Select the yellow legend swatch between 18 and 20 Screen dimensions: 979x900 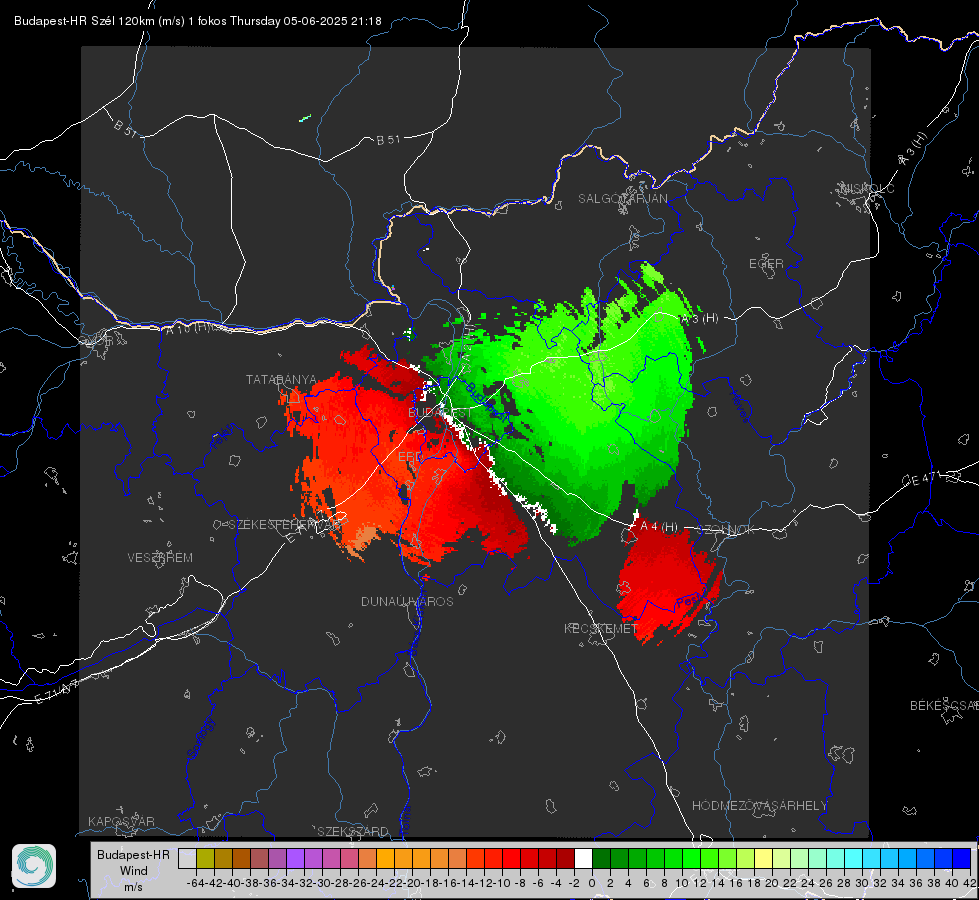tap(764, 859)
